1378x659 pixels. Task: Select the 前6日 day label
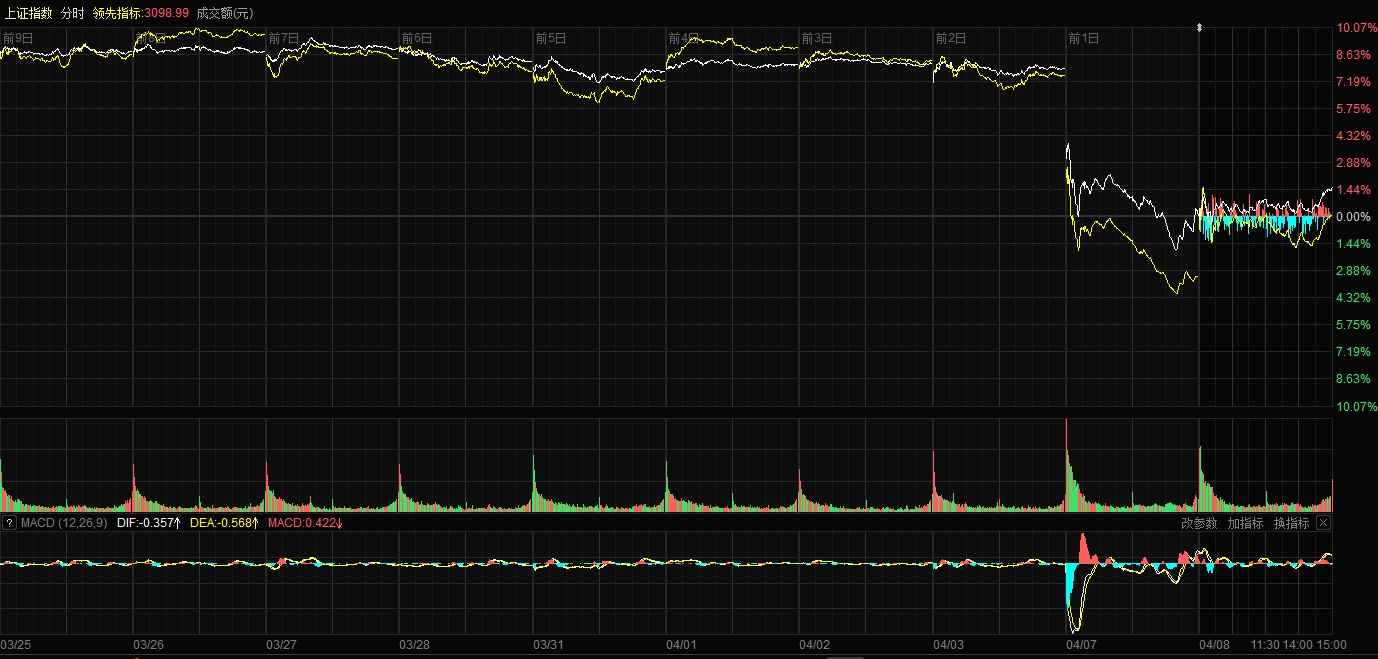(x=417, y=38)
